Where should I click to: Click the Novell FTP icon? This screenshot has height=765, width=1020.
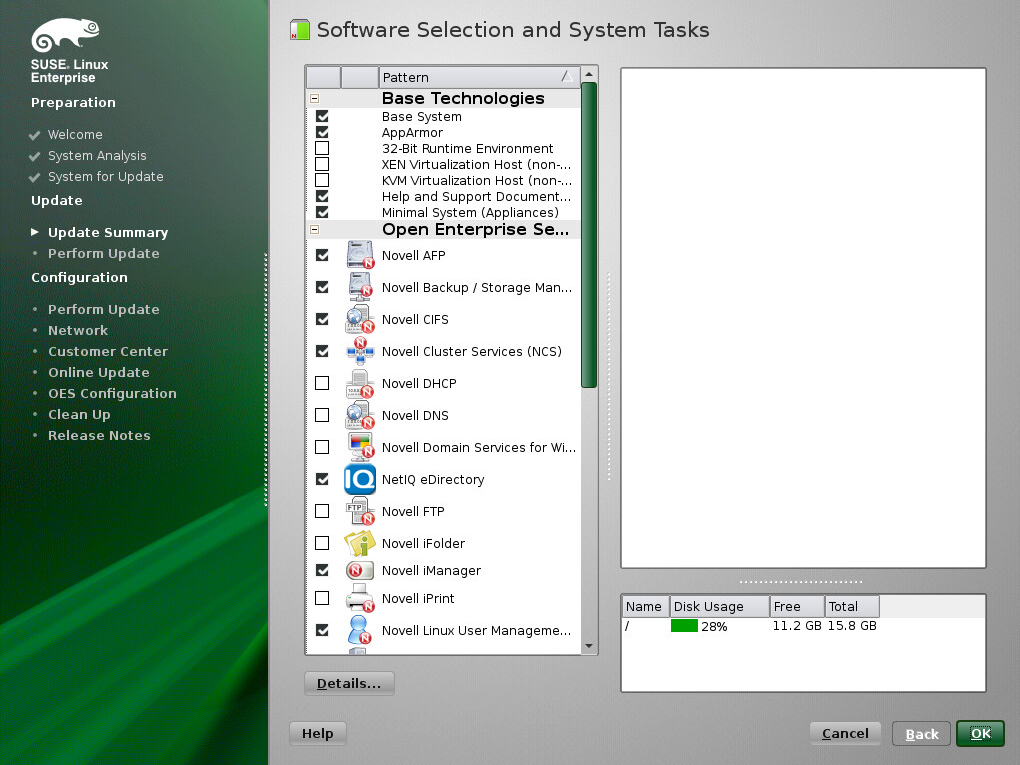point(360,511)
